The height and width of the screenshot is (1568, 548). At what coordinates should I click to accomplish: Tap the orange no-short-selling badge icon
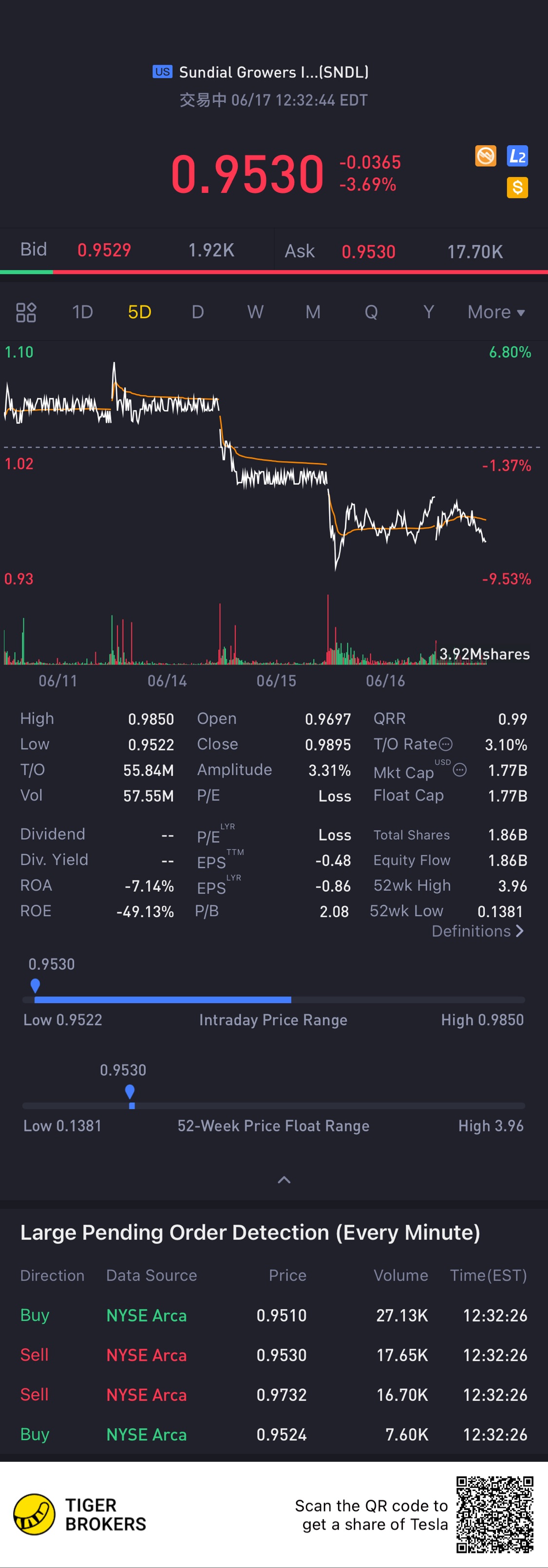pyautogui.click(x=485, y=156)
